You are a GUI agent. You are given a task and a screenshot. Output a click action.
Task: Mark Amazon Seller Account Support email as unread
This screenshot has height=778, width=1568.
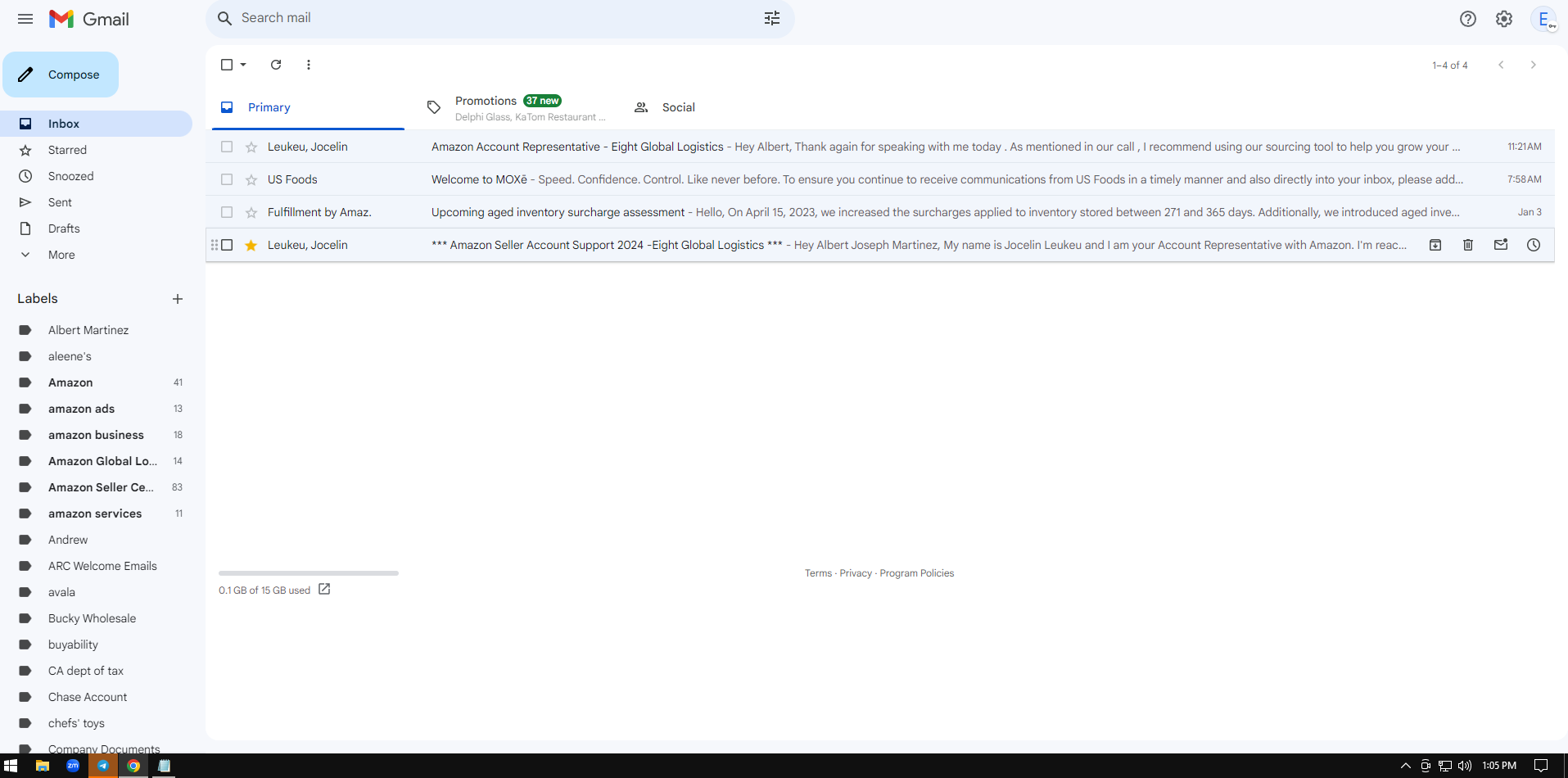tap(1501, 245)
